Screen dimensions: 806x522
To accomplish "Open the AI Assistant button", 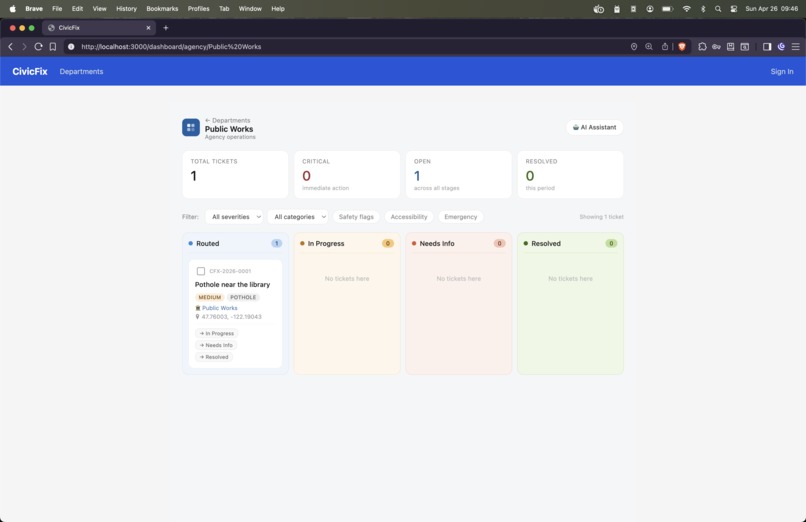I will pos(594,127).
